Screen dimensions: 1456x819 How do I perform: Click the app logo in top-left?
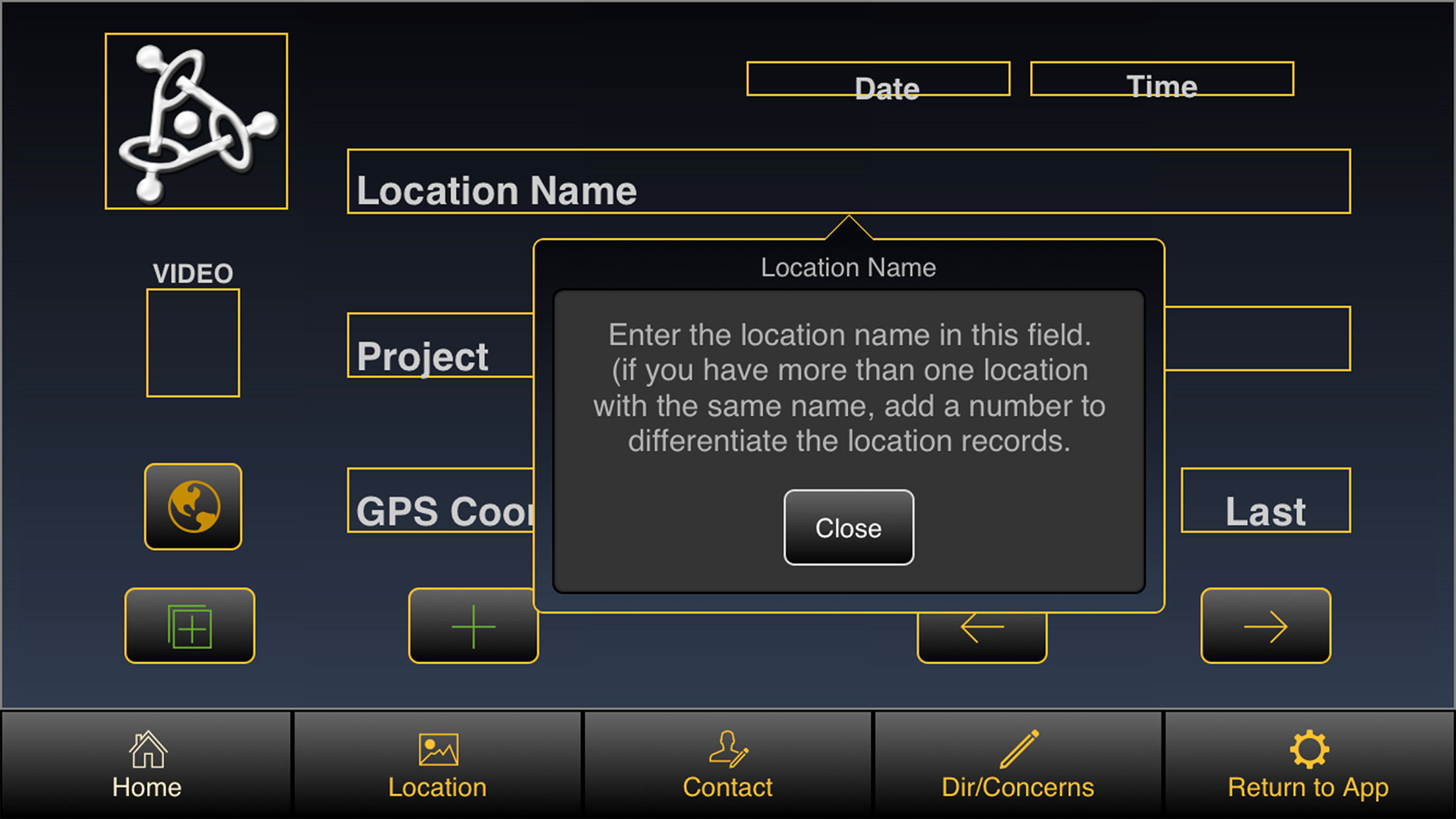196,121
